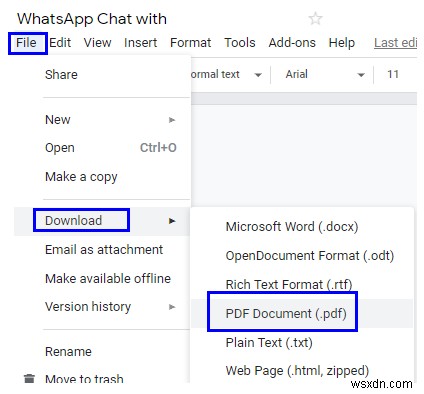Open the View menu
The image size is (424, 394).
coord(97,43)
